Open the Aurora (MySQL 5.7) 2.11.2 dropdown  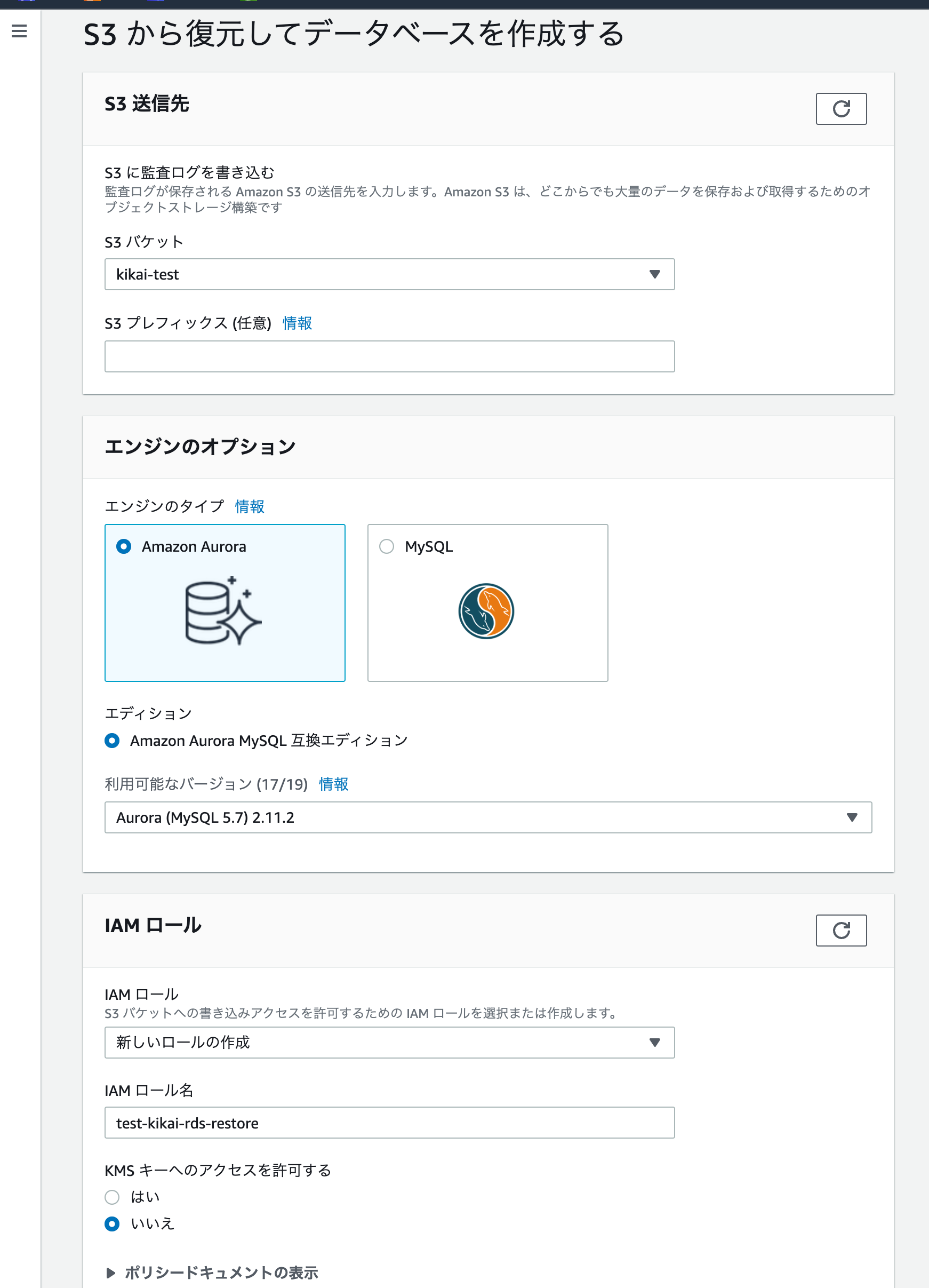pyautogui.click(x=488, y=817)
